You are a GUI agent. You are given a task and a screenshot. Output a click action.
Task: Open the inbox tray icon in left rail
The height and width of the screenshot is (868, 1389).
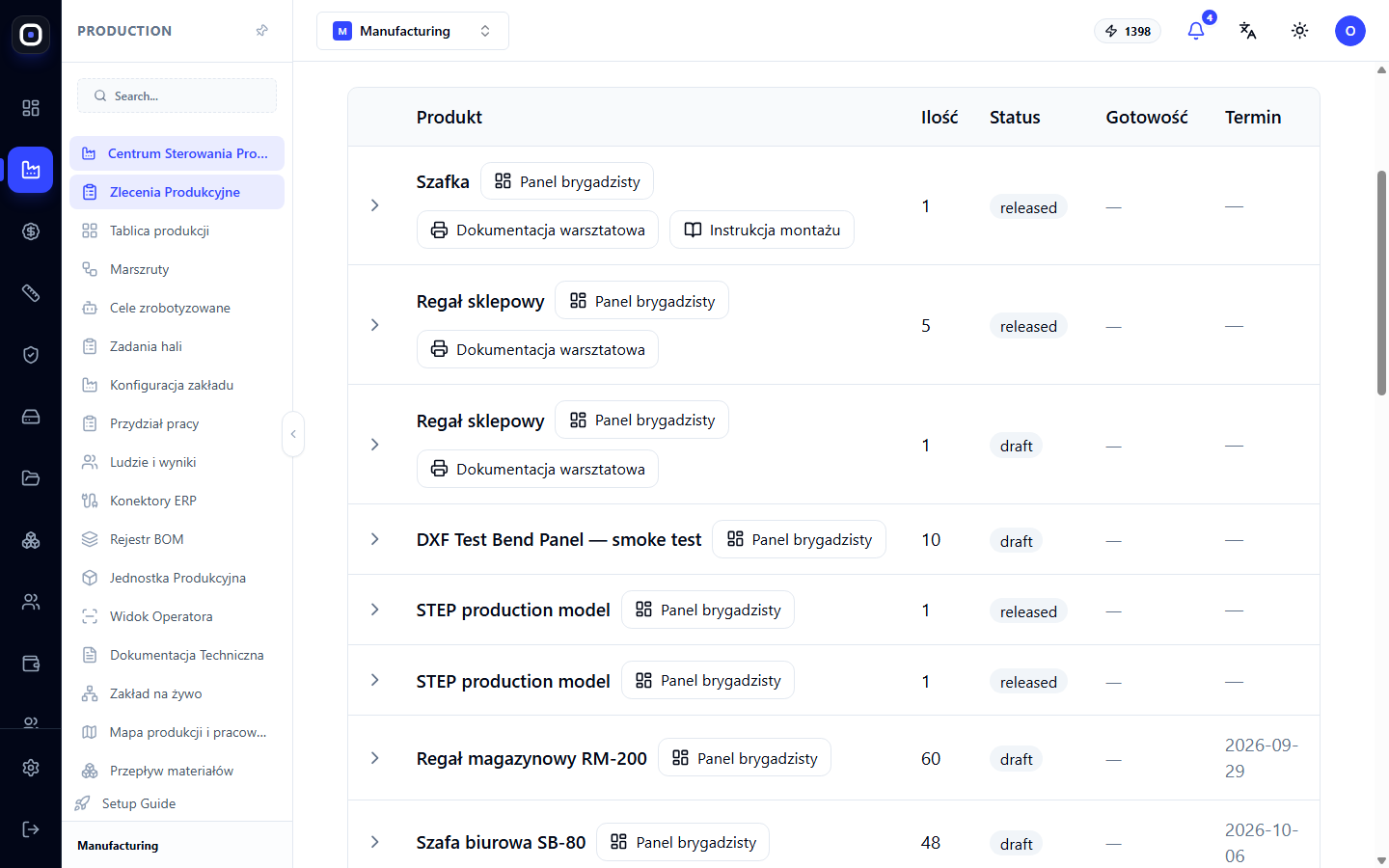click(x=31, y=417)
